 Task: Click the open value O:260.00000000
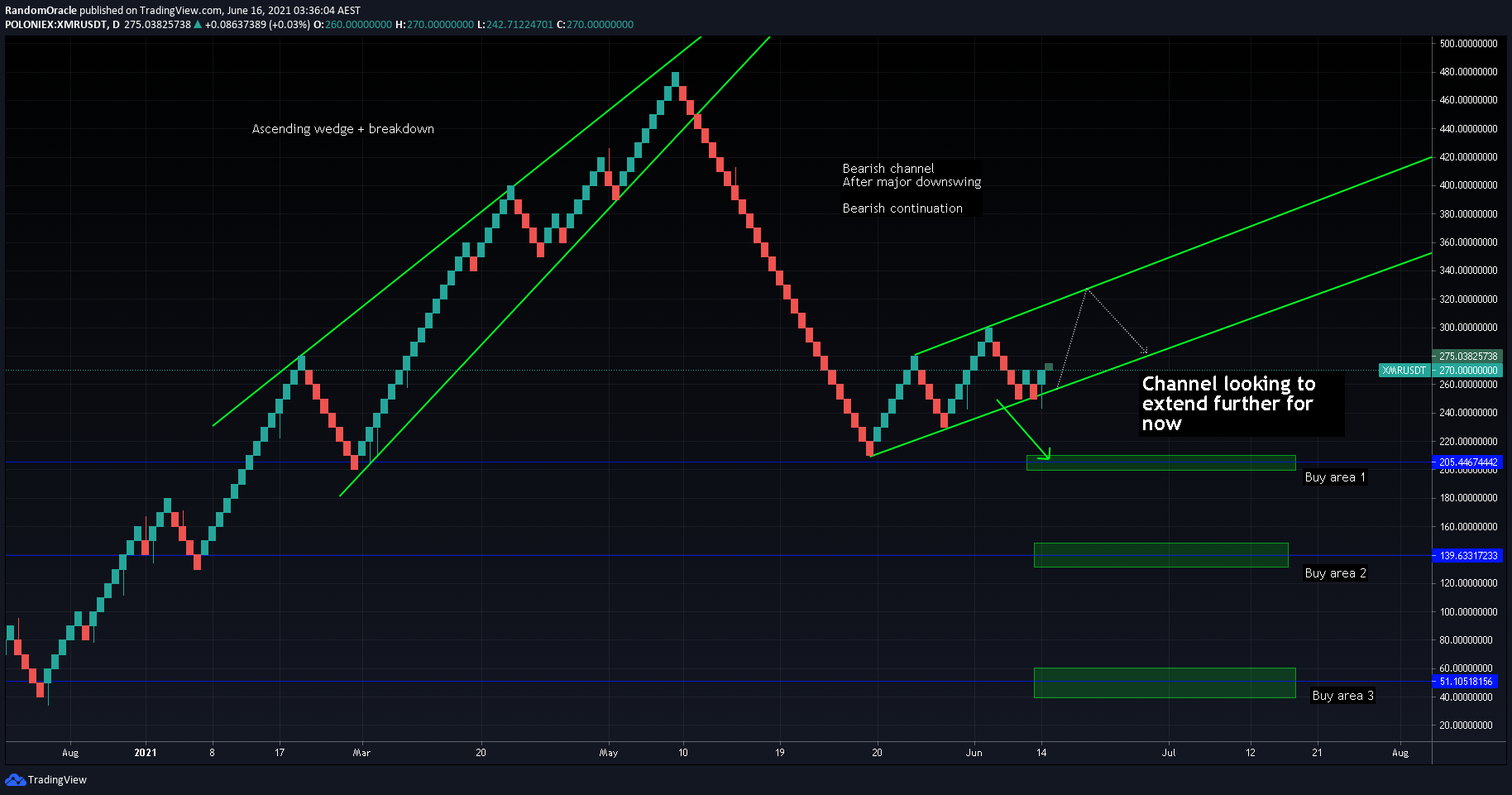(353, 25)
